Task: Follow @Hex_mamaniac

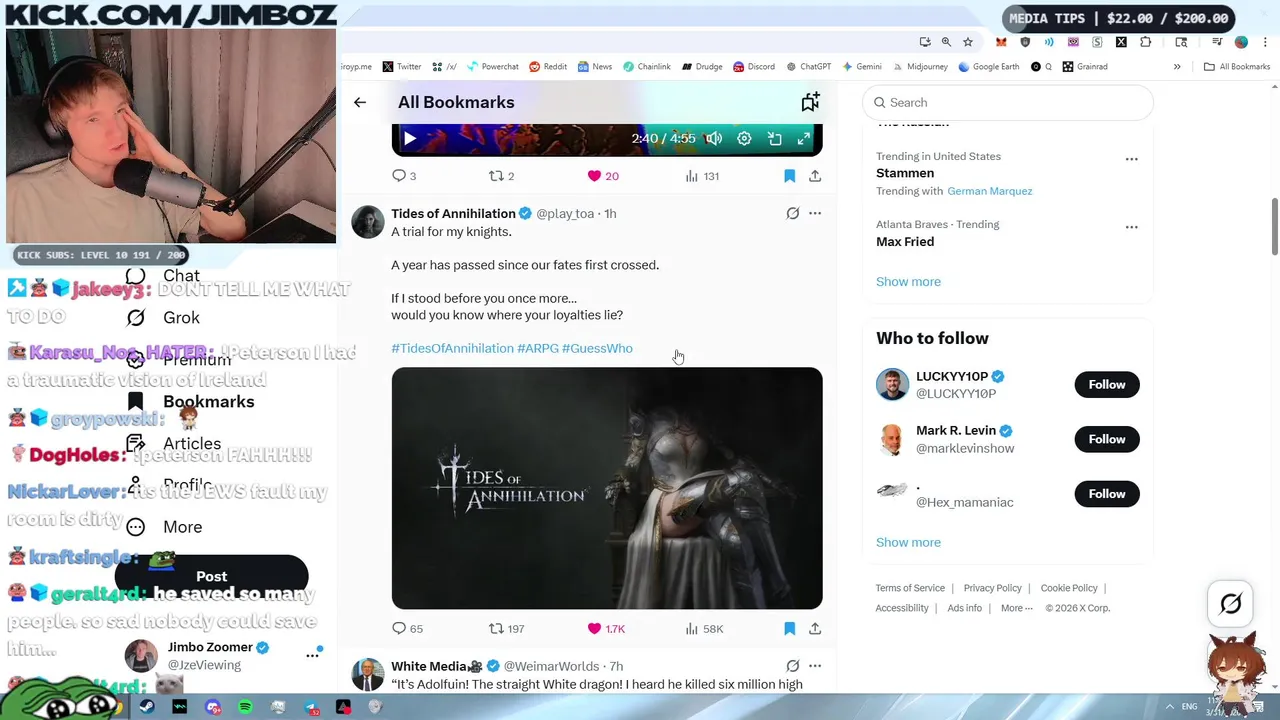Action: 1106,493
